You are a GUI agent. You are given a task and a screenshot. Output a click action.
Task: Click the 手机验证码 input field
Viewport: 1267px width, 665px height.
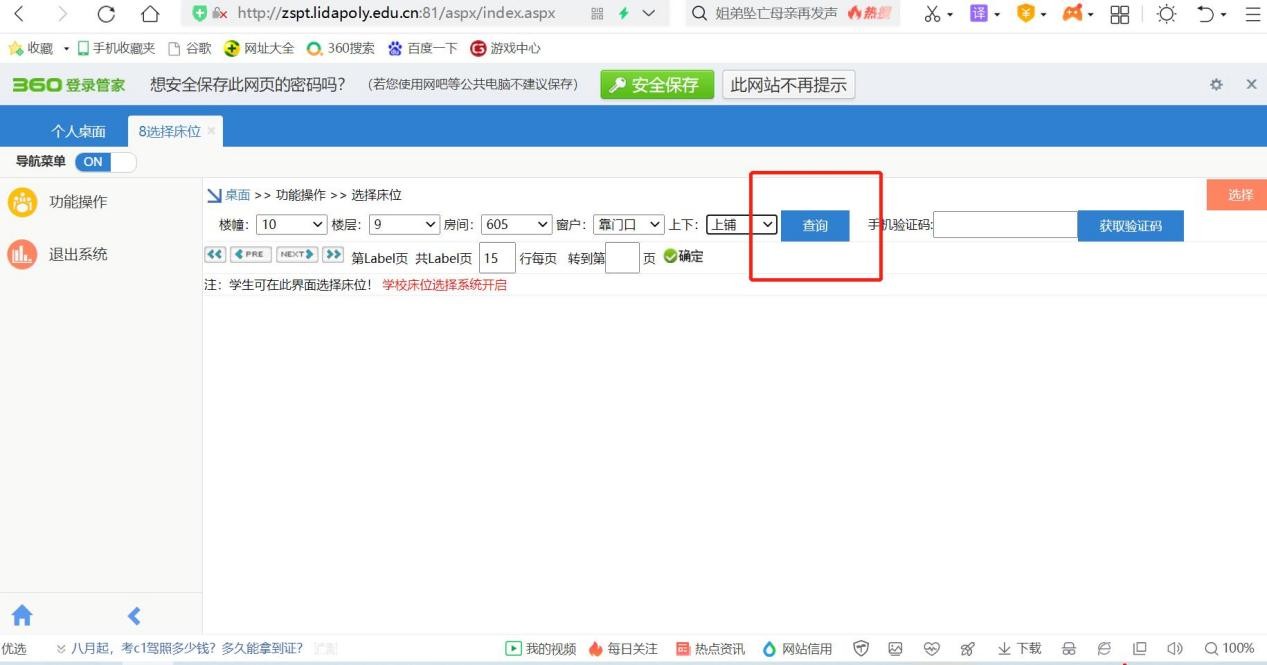tap(1005, 225)
